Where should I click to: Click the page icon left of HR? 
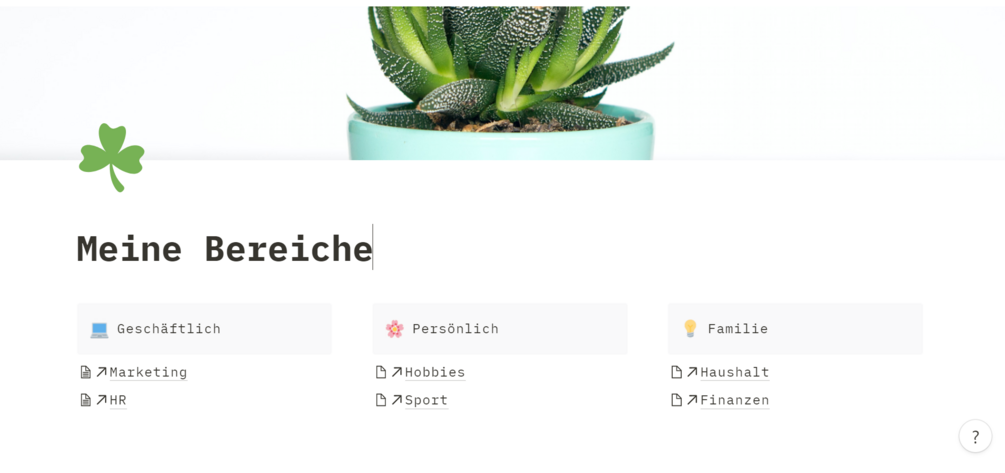(x=86, y=400)
